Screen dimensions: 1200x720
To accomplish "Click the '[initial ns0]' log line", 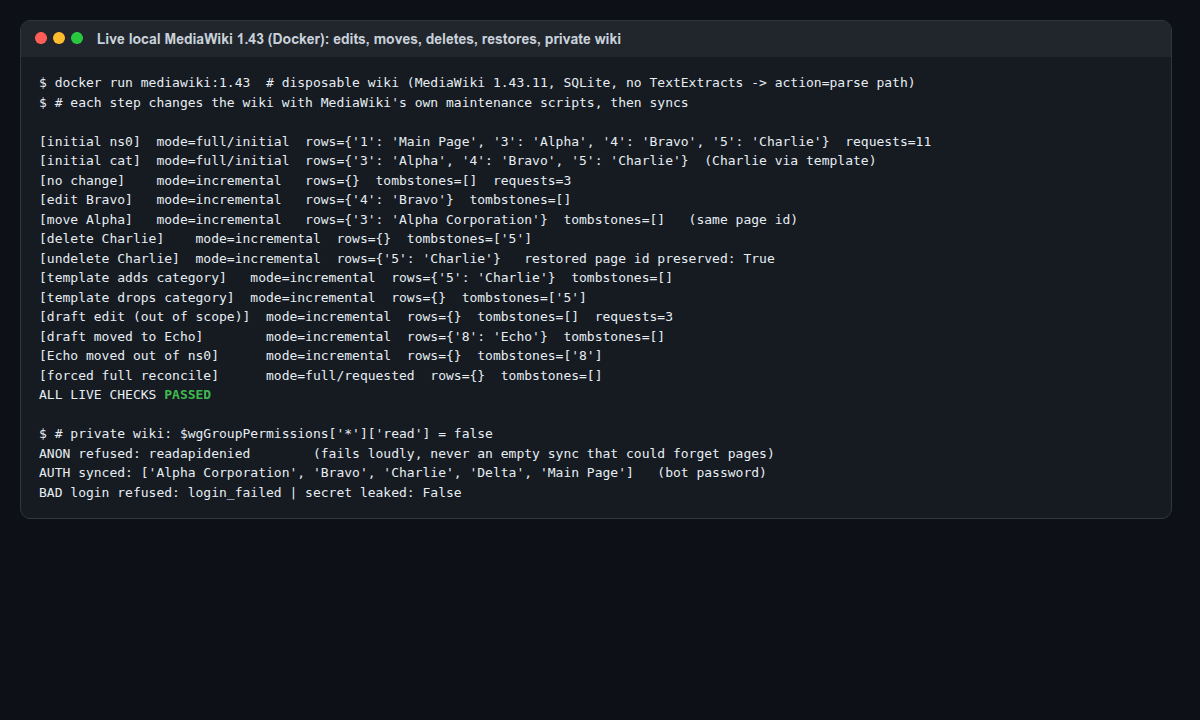I will click(x=485, y=142).
